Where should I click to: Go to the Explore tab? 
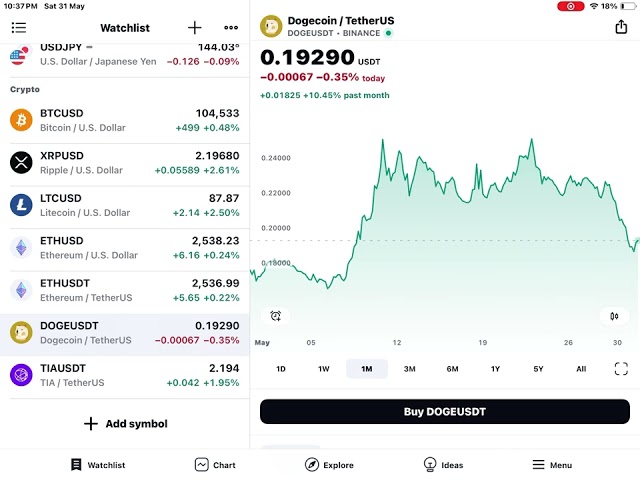[x=329, y=464]
